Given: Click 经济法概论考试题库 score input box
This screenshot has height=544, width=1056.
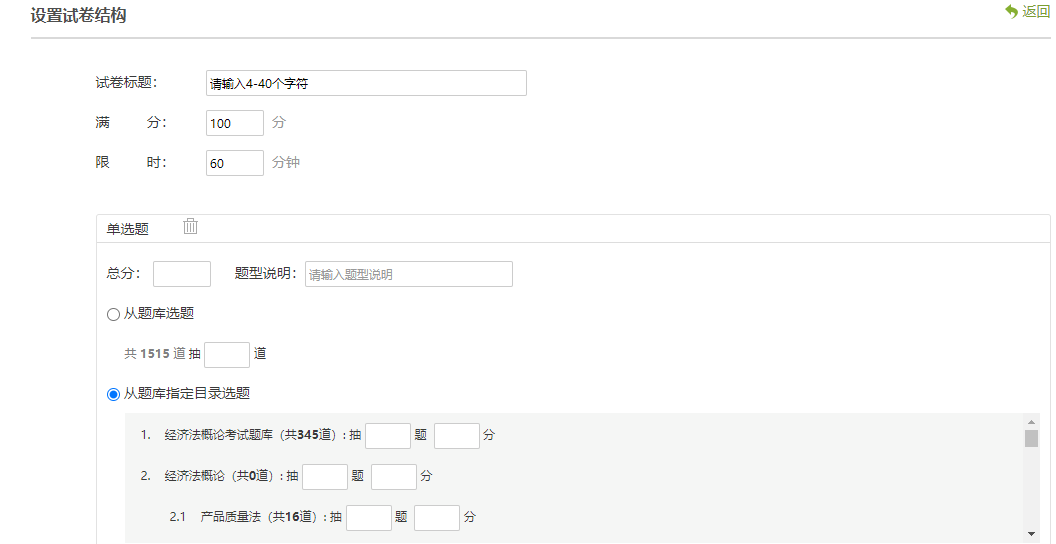Looking at the screenshot, I should [457, 436].
